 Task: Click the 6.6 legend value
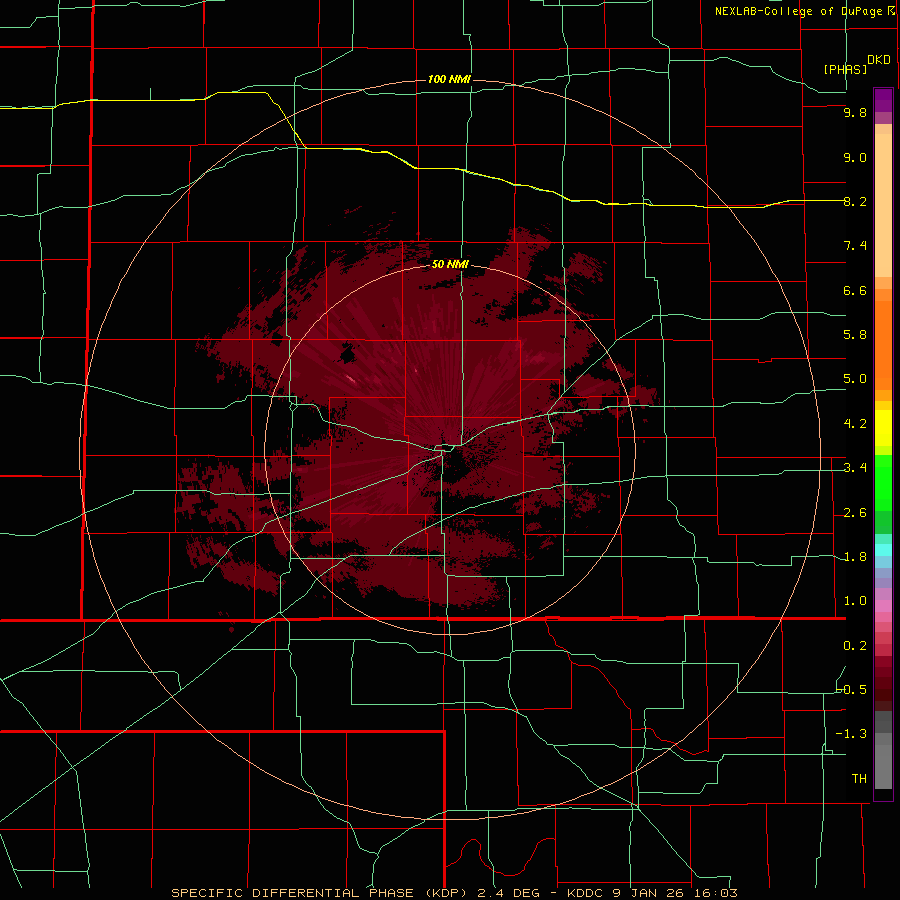point(855,290)
